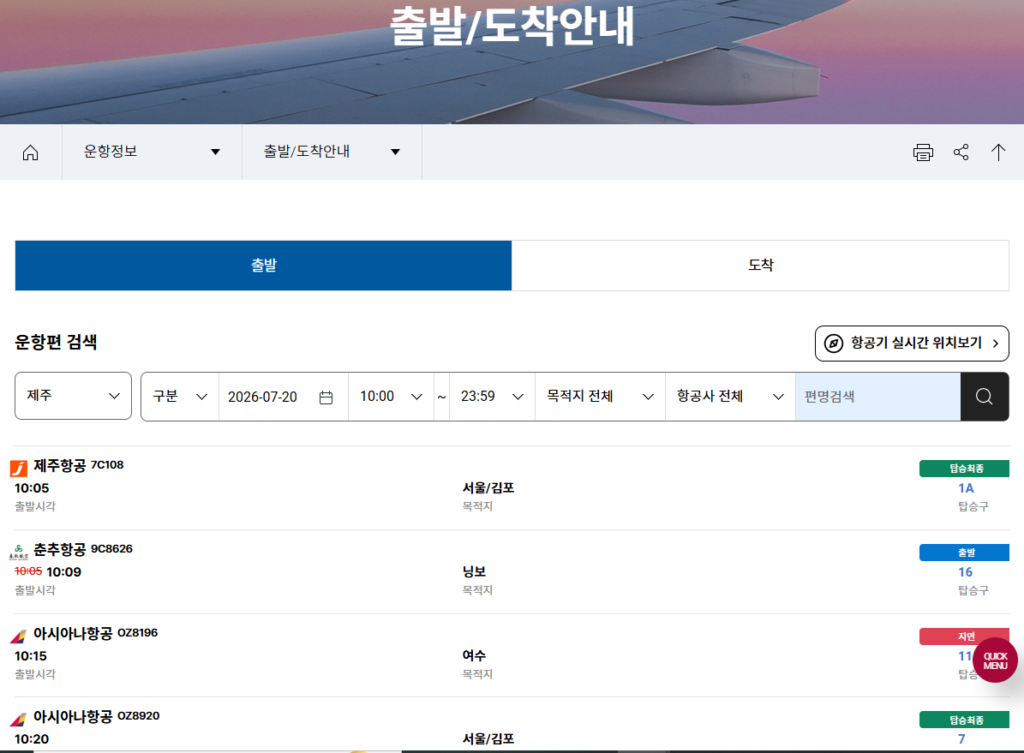
Task: Click the 탑승최종 badge for OZ8920
Action: [x=964, y=720]
